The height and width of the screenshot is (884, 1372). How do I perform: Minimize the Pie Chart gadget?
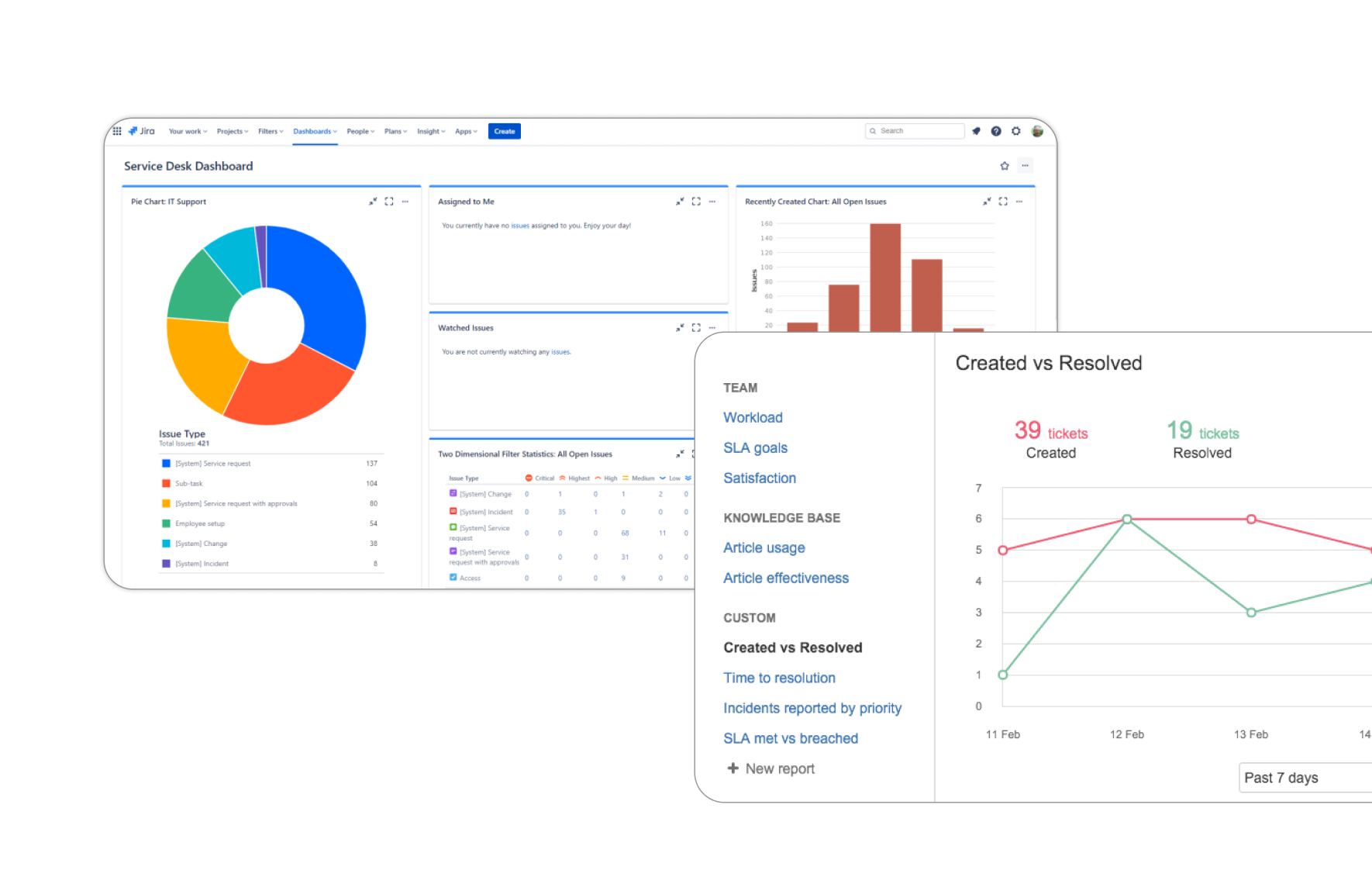tap(373, 202)
